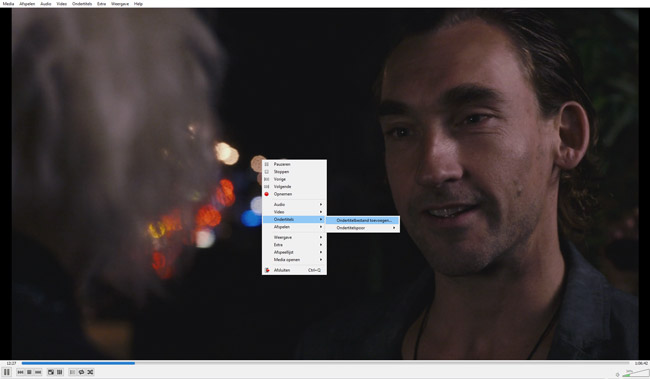The height and width of the screenshot is (379, 650).
Task: Choose Afsluiten to quit VLC
Action: click(294, 270)
